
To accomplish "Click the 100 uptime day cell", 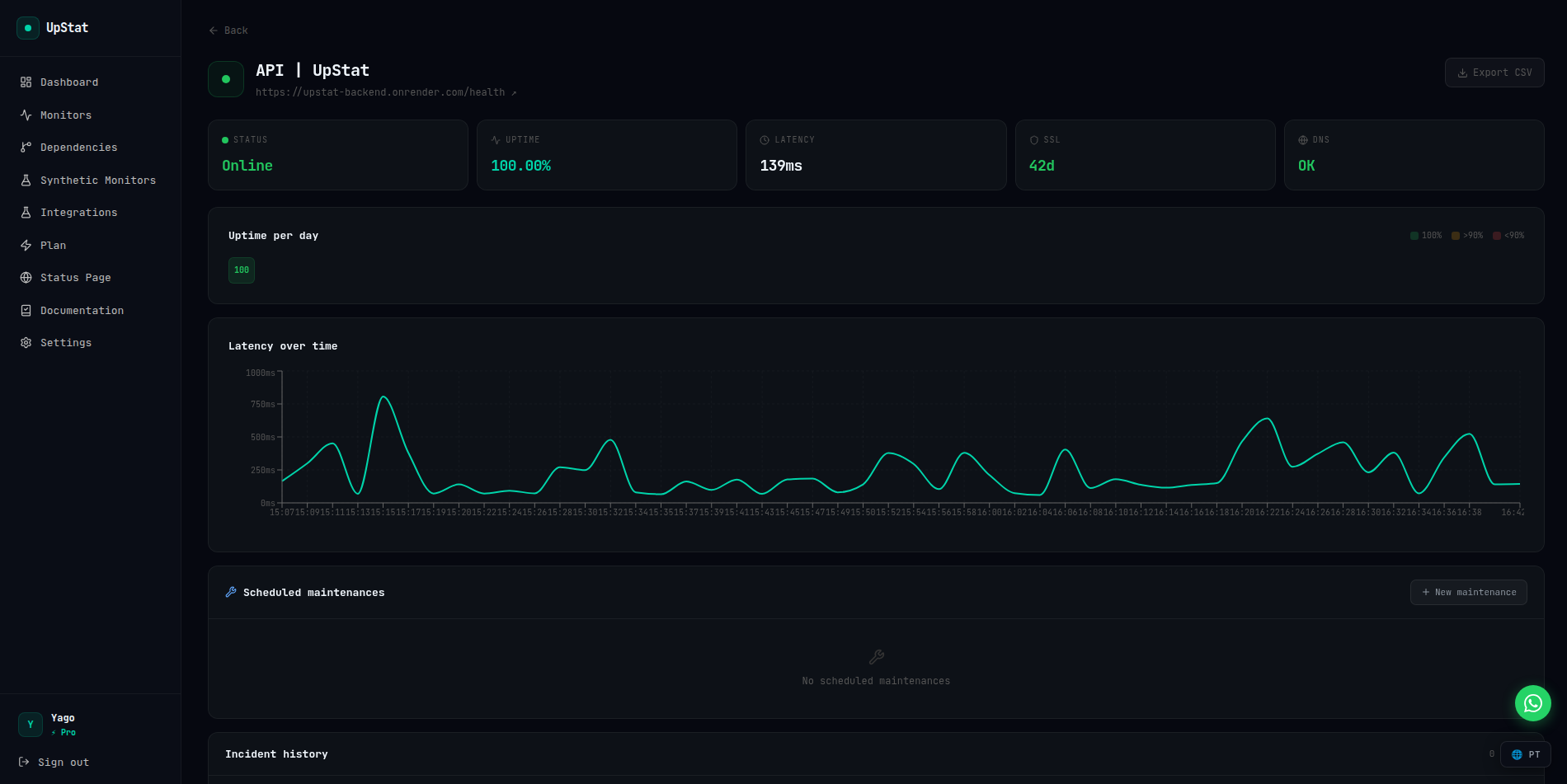I will (242, 270).
